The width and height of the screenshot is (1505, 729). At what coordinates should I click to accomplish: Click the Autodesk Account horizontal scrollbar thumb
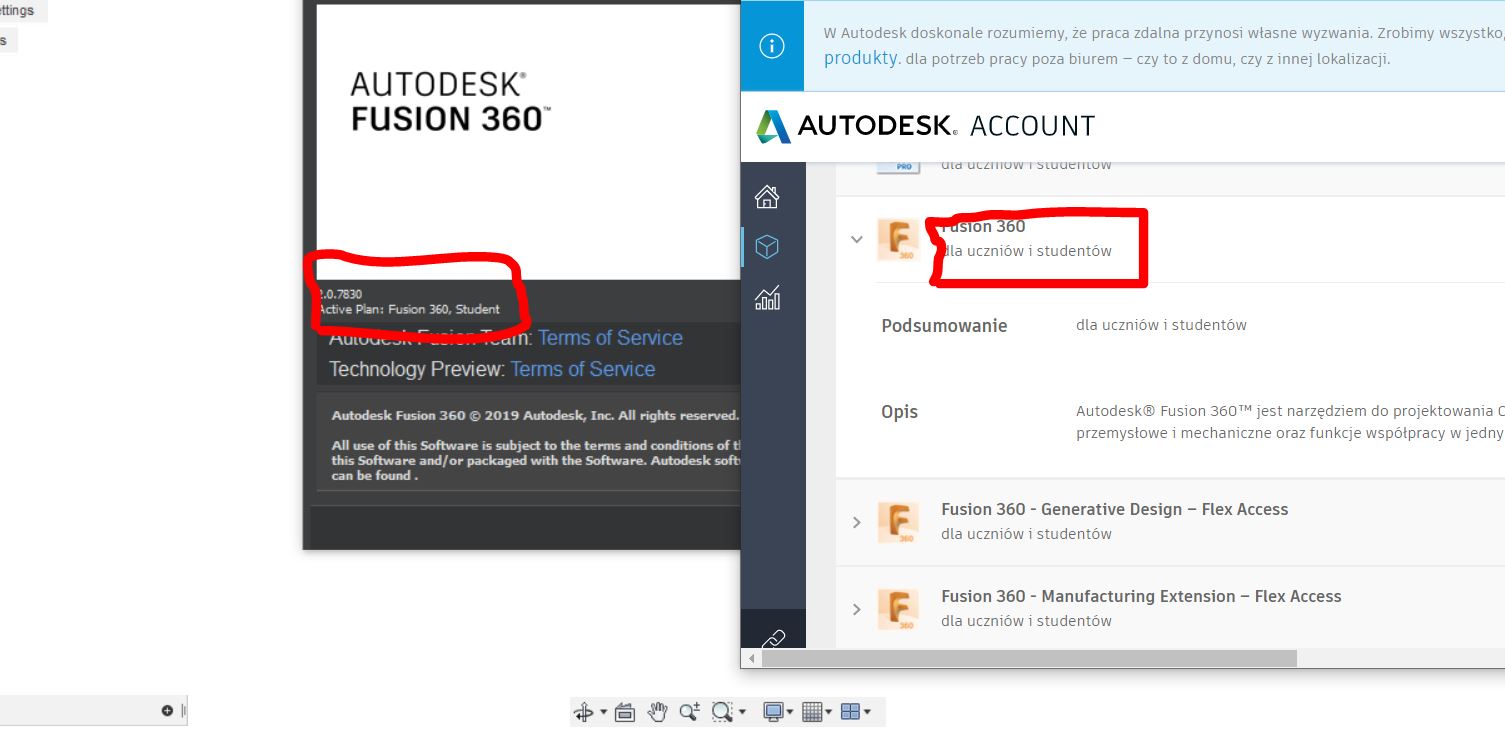[1029, 658]
